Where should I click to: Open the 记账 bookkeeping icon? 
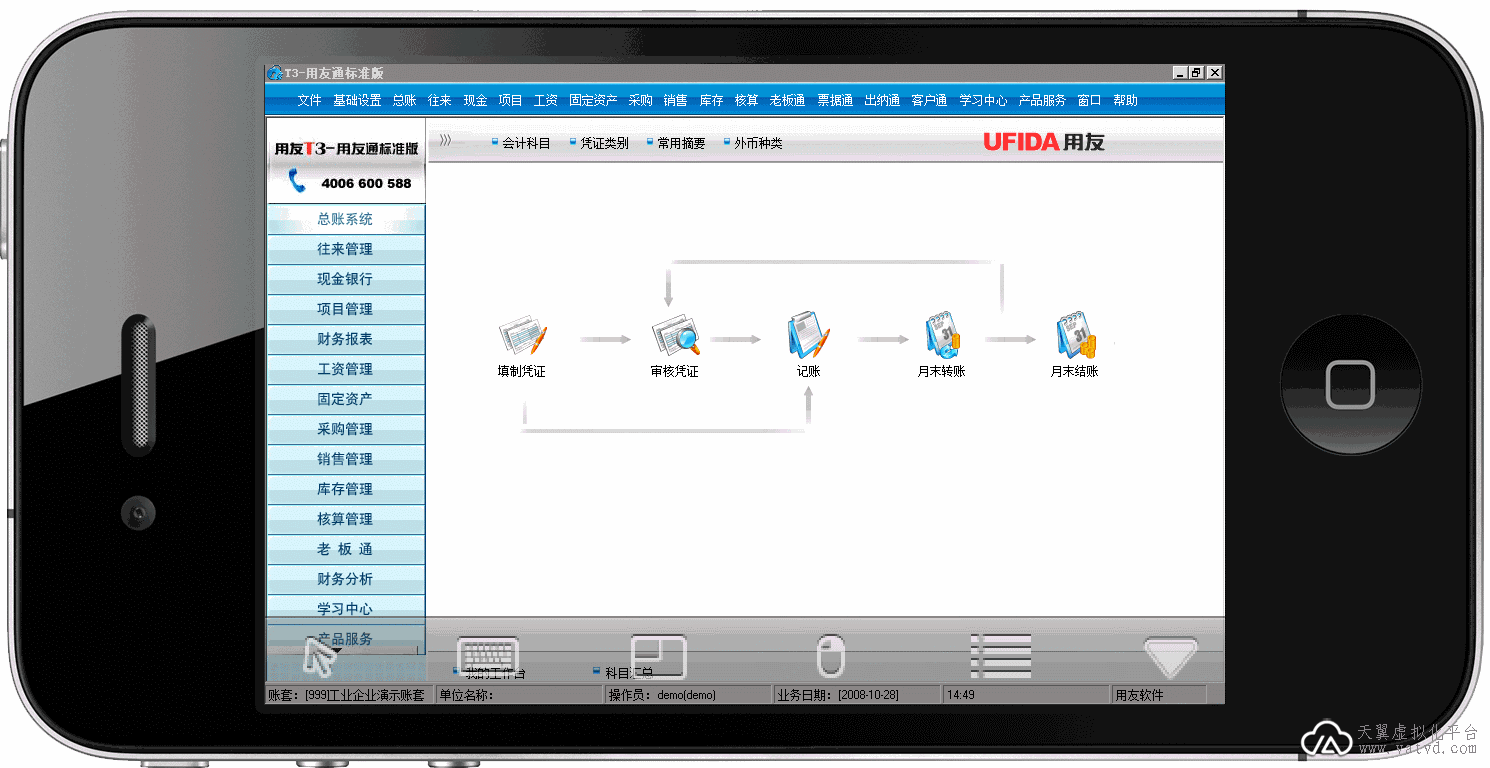(808, 334)
